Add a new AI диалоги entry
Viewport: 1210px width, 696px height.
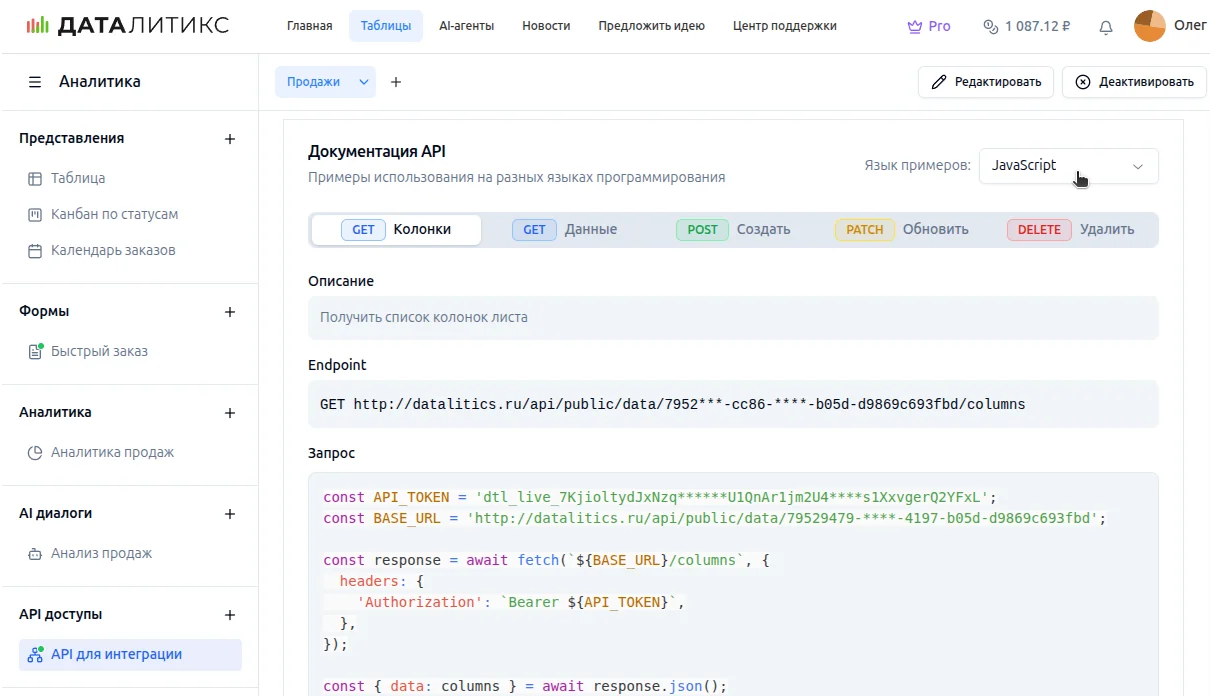coord(230,514)
